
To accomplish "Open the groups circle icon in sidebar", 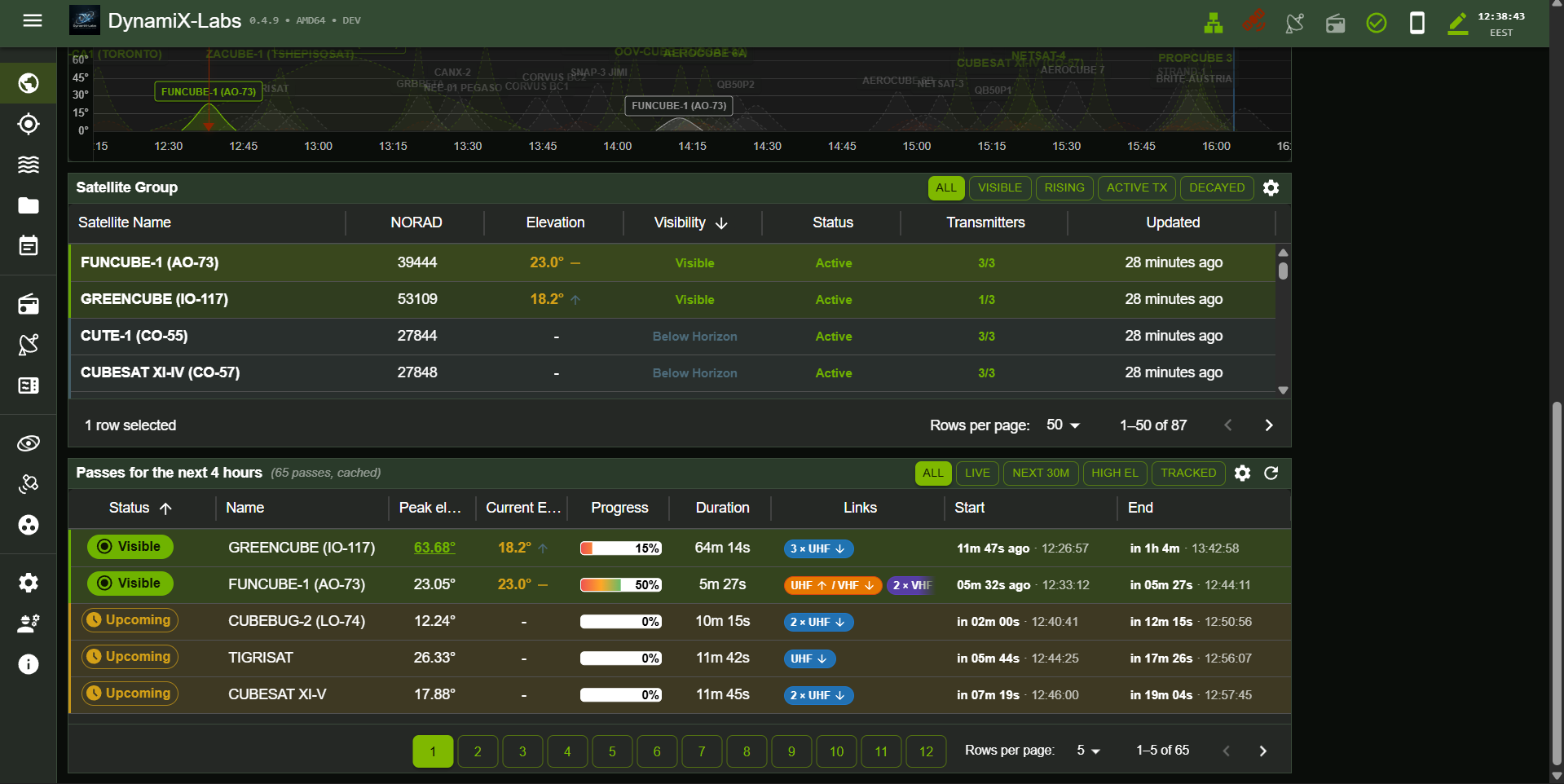I will pos(29,525).
